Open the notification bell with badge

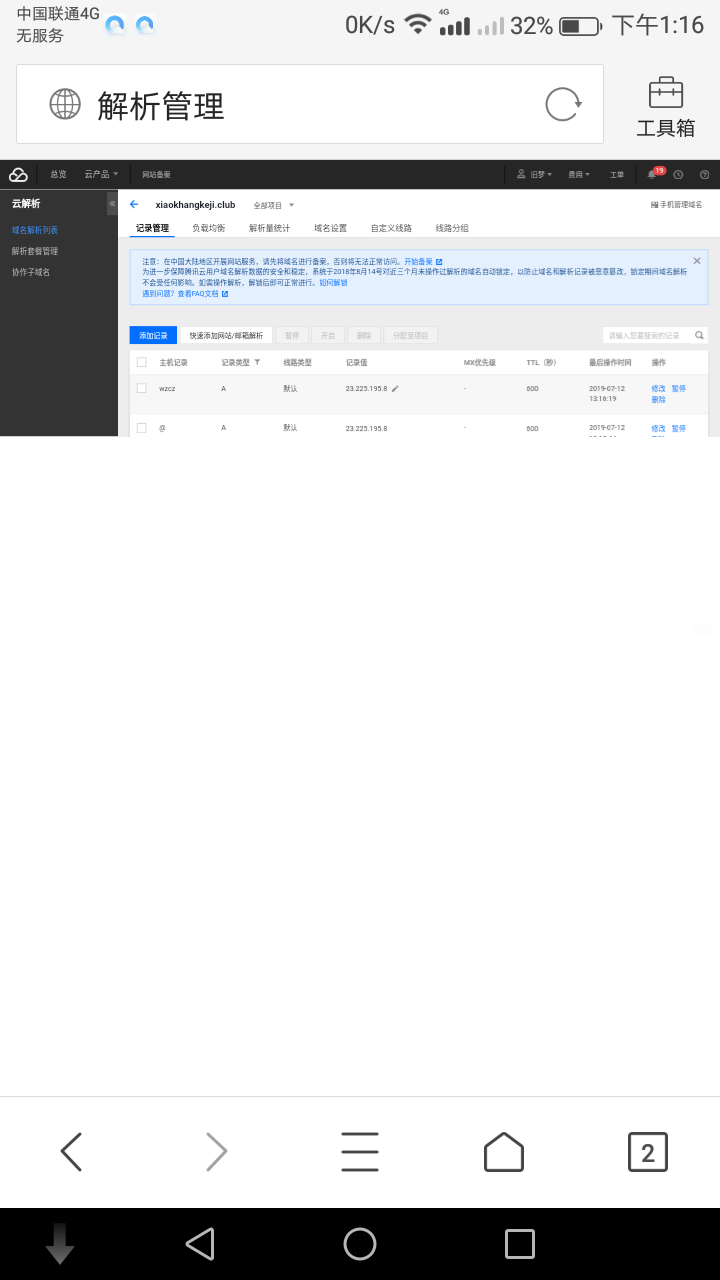point(653,174)
